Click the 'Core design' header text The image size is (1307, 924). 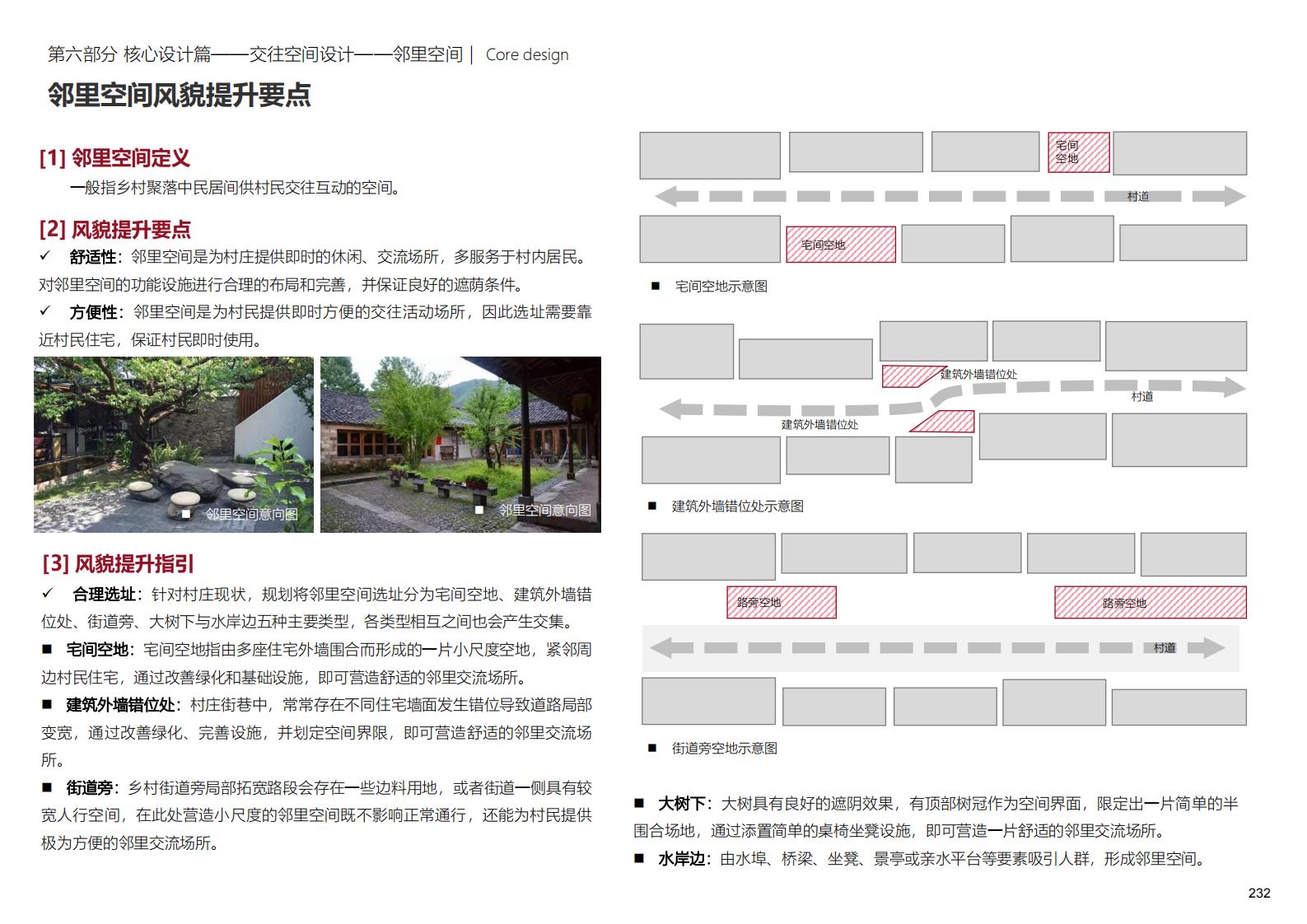tap(527, 55)
